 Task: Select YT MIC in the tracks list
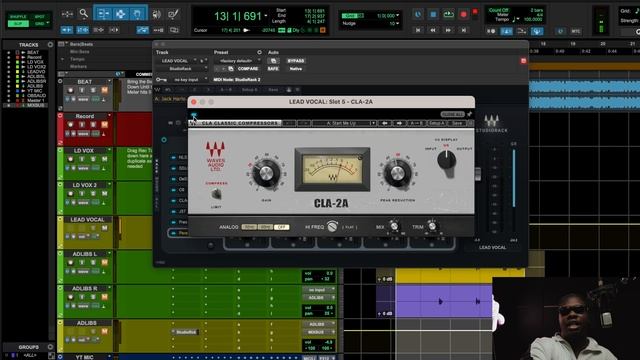point(35,91)
